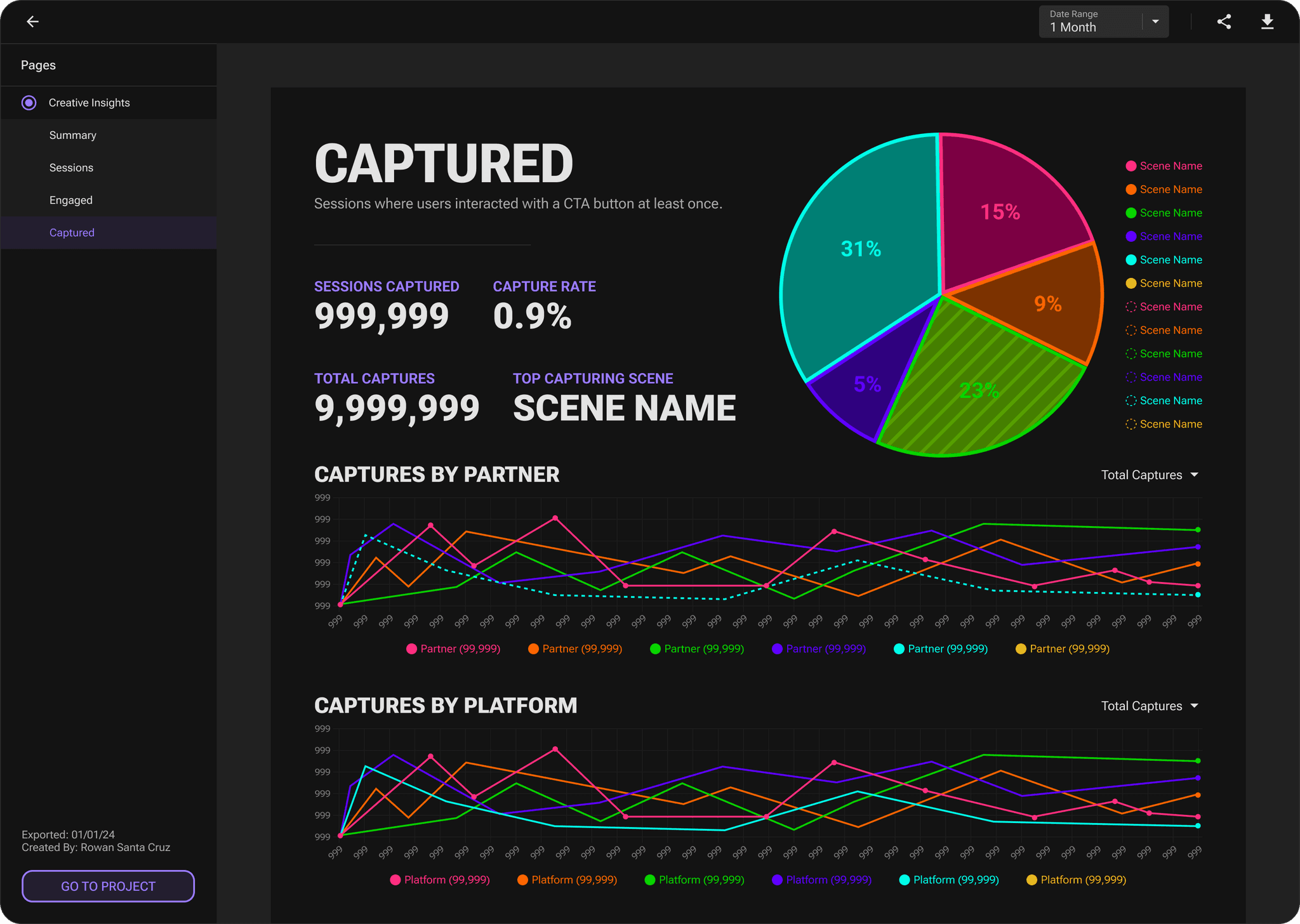Open Captures by Partner Total Captures dropdown

pos(1150,475)
